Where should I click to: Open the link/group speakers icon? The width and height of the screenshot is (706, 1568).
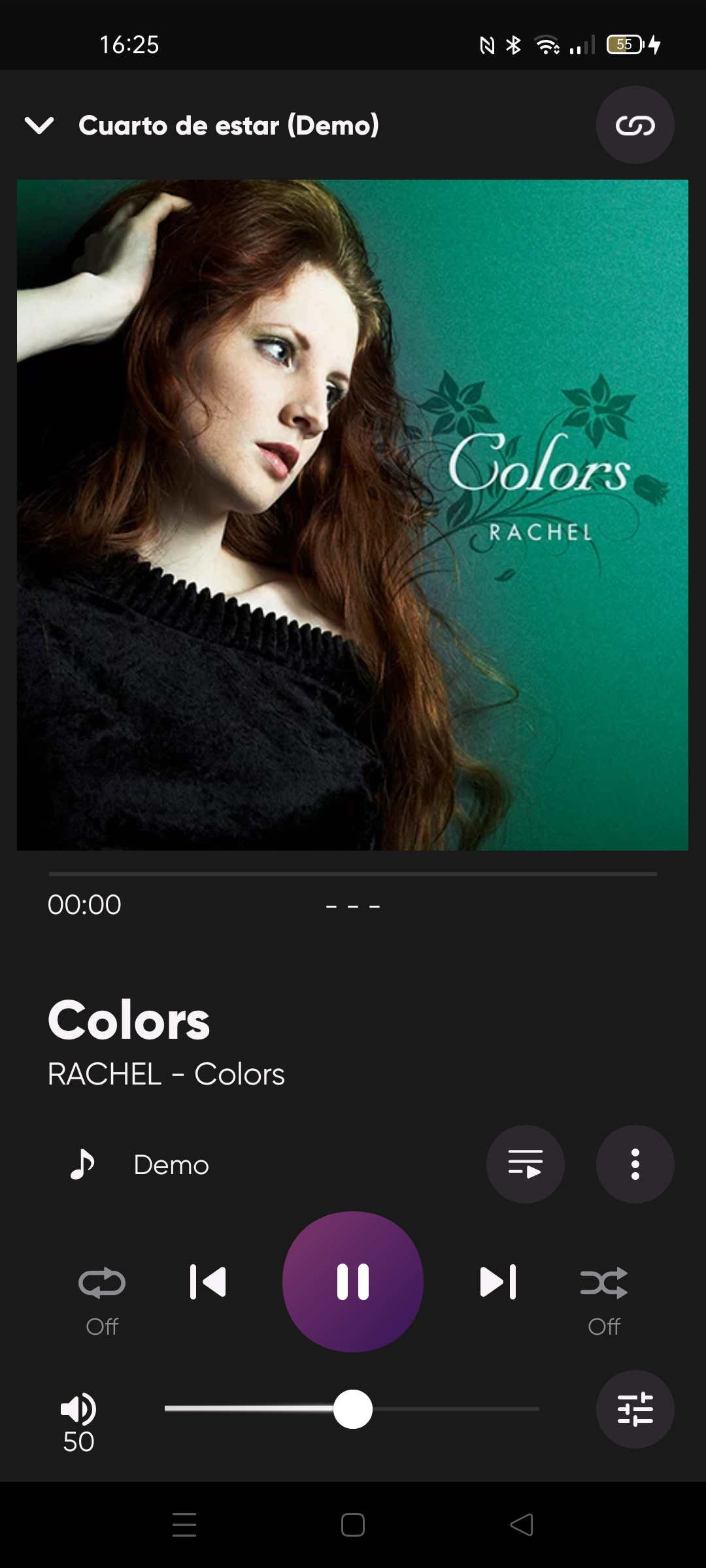pyautogui.click(x=635, y=125)
